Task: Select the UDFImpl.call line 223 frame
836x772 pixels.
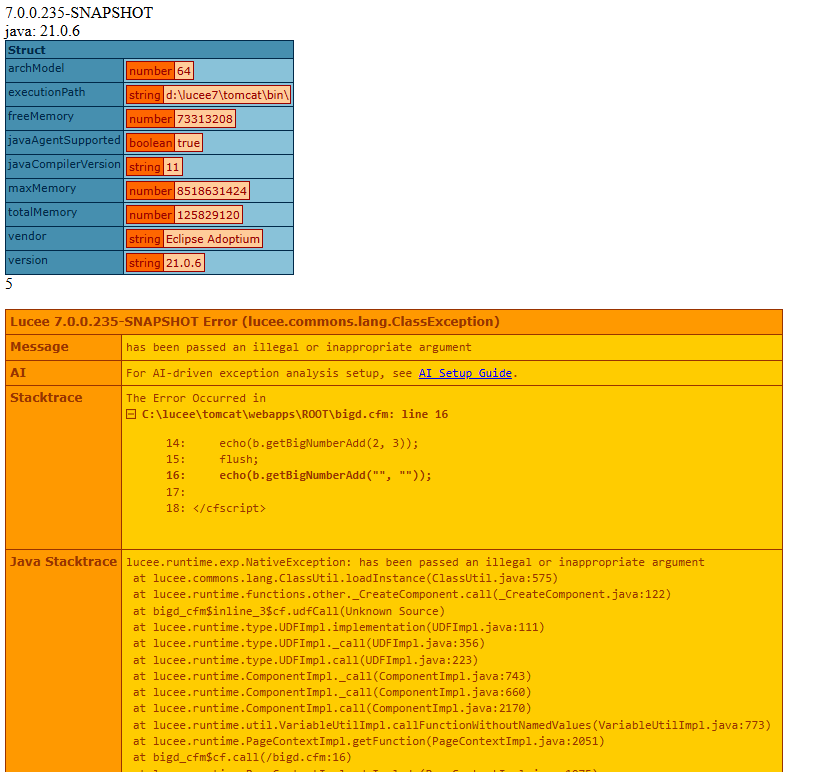Action: point(306,660)
